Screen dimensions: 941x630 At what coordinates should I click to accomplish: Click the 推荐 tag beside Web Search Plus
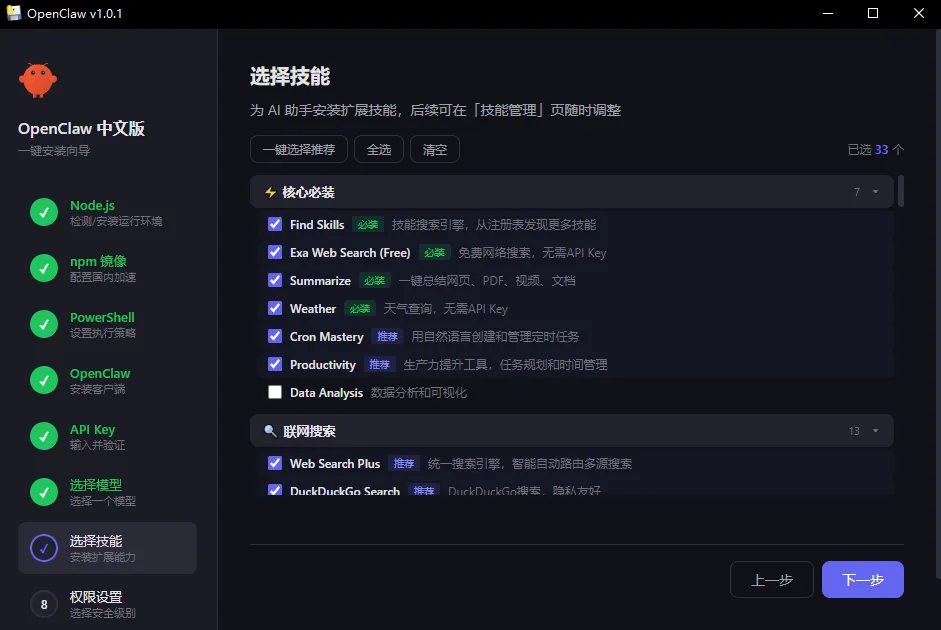[x=403, y=463]
